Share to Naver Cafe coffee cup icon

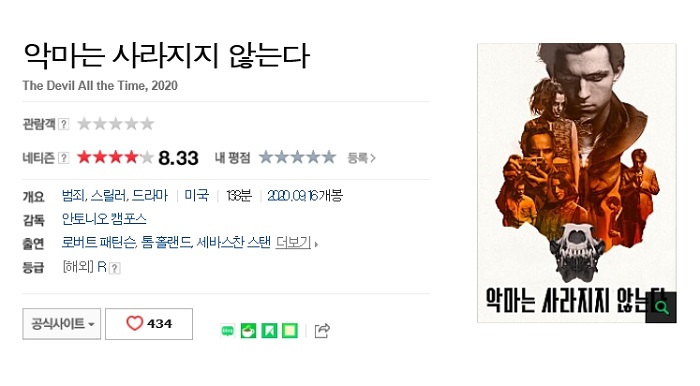coord(249,331)
